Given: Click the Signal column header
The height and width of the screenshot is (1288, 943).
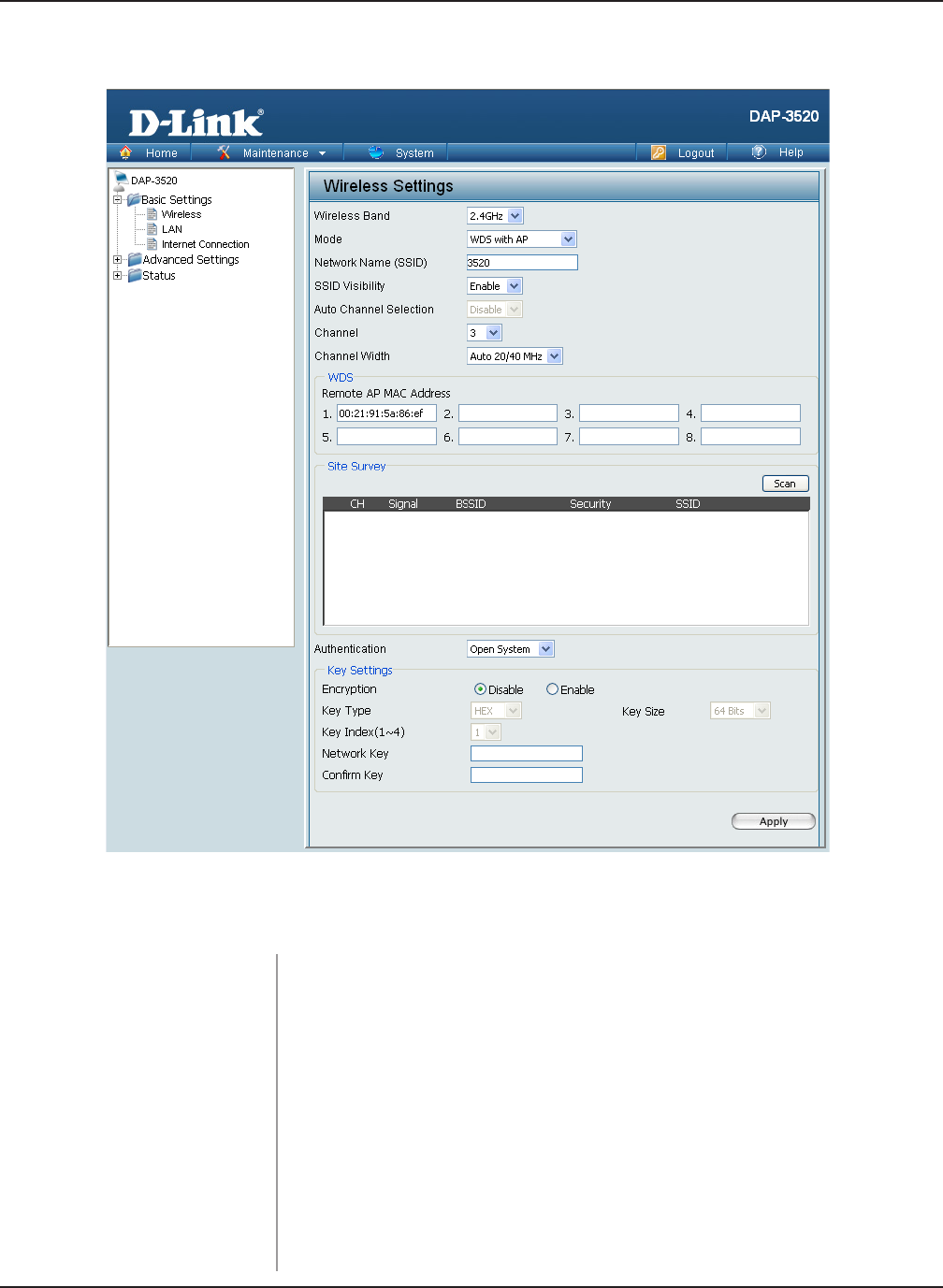Looking at the screenshot, I should coord(403,504).
